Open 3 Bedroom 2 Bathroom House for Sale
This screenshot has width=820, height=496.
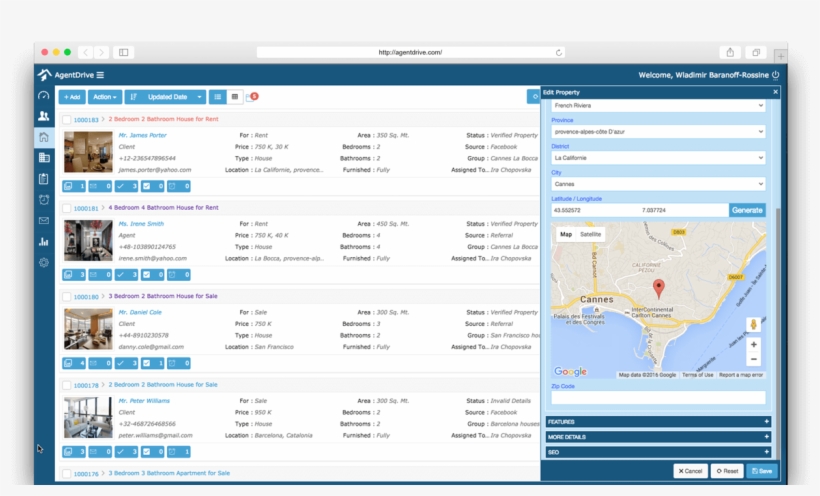[x=163, y=296]
